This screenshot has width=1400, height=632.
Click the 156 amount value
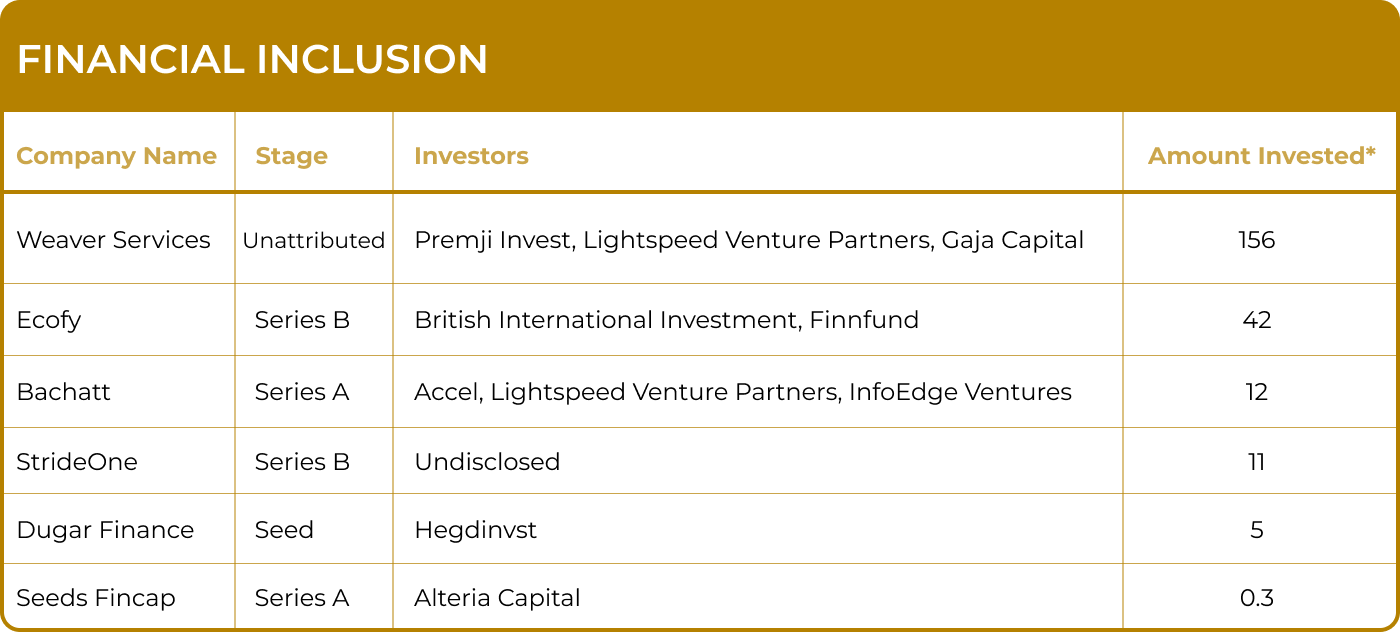point(1257,240)
